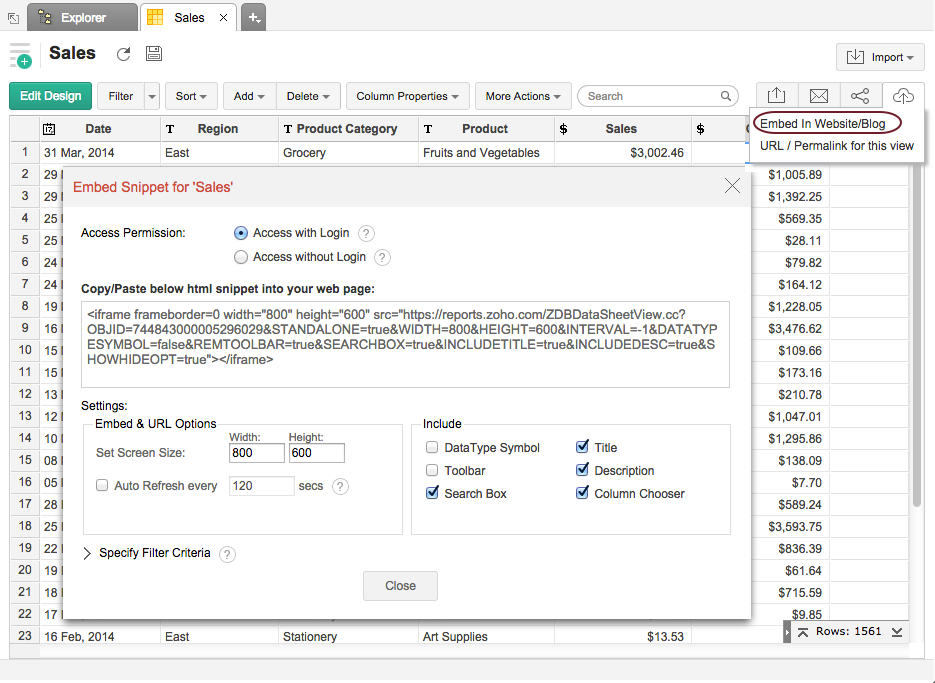Click the Width input field

[256, 453]
